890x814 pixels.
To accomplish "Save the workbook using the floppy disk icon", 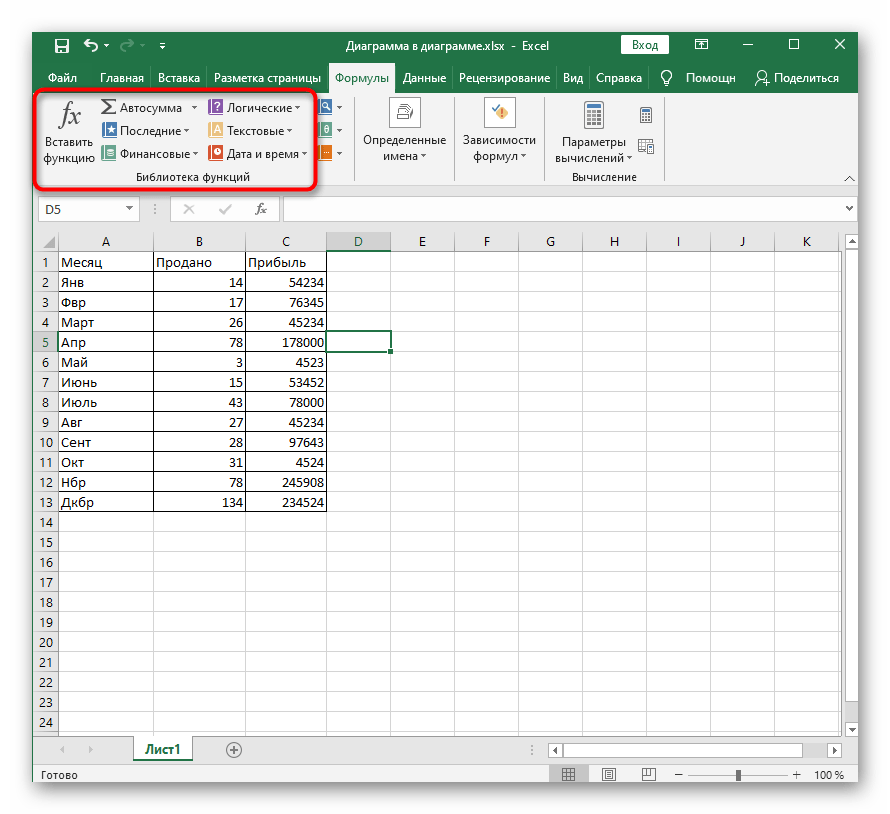I will click(x=62, y=45).
